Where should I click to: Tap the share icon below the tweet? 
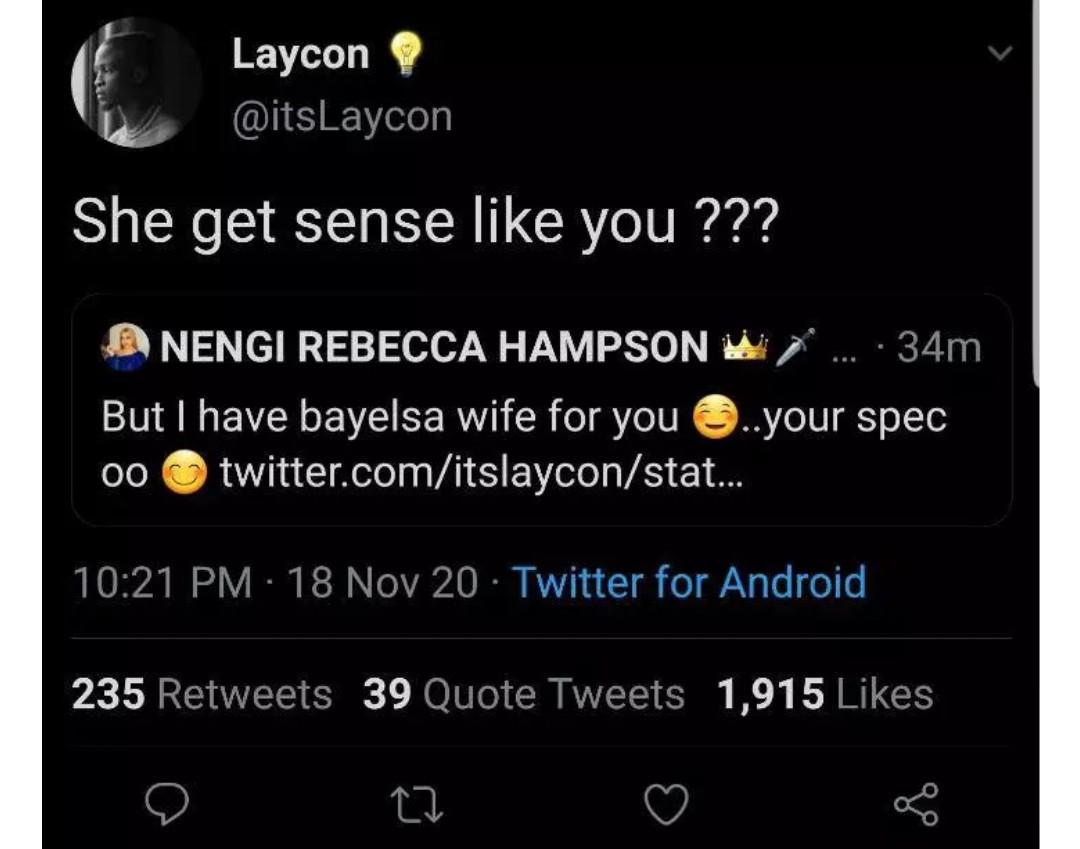pyautogui.click(x=915, y=802)
